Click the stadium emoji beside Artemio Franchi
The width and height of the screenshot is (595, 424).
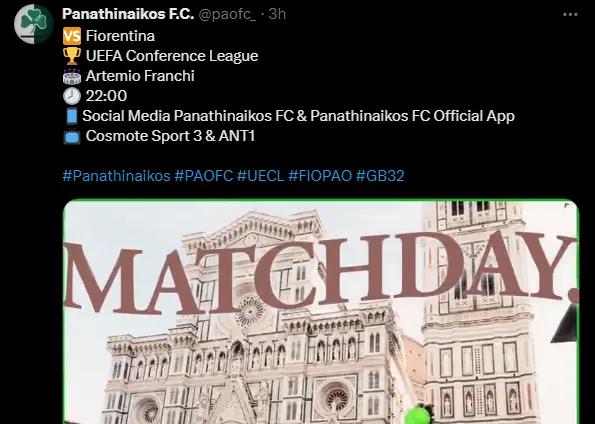click(72, 76)
